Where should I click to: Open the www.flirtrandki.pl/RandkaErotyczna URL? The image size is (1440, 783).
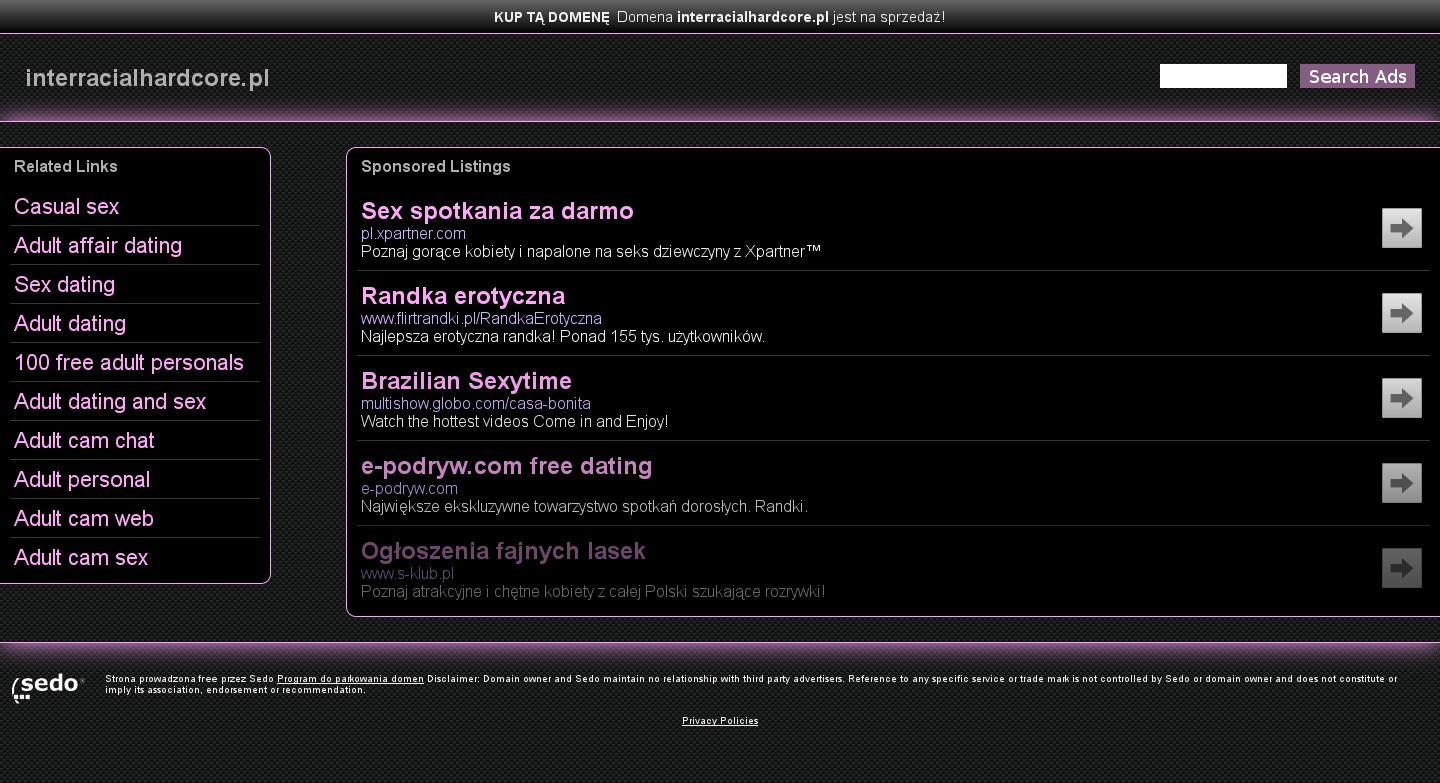pos(481,319)
